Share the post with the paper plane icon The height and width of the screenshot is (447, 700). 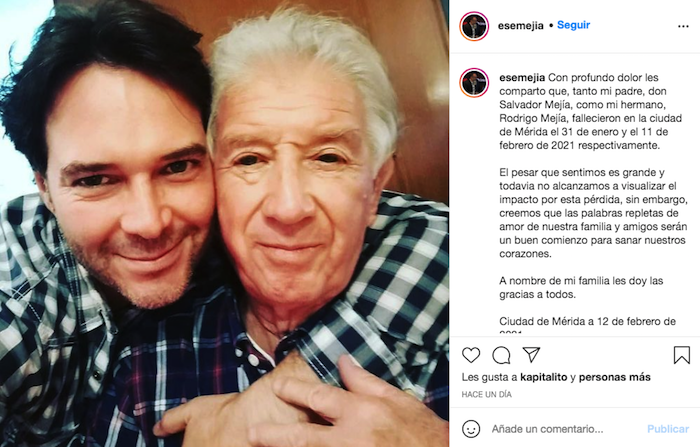pos(531,355)
